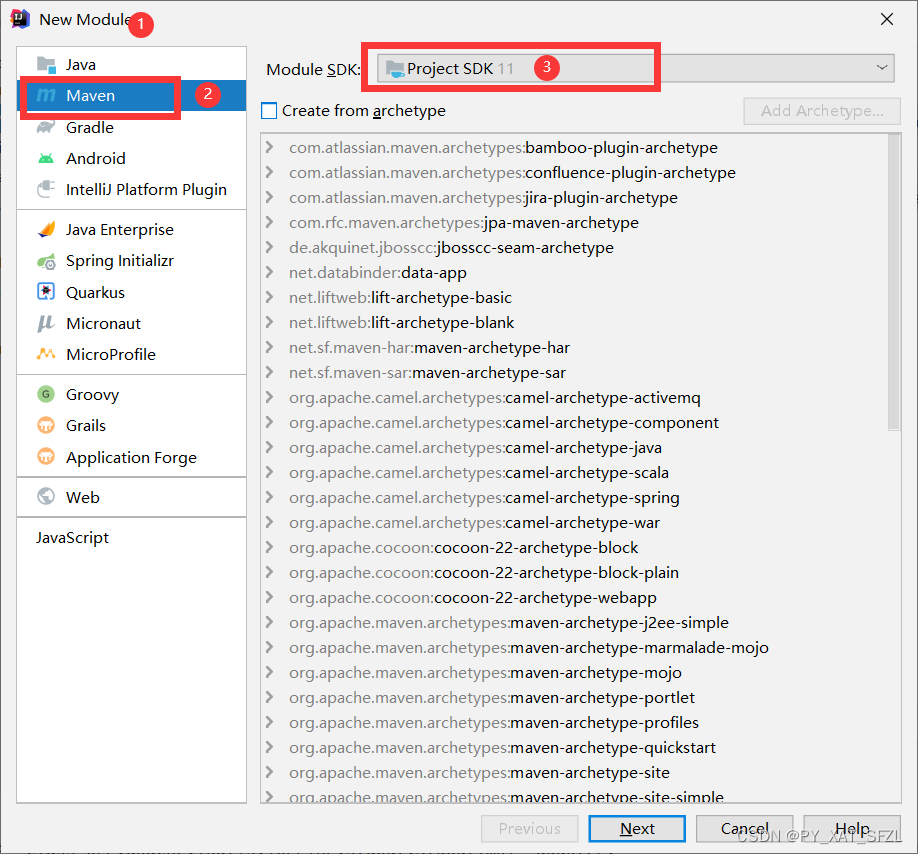This screenshot has height=854, width=918.
Task: Open the Module SDK dropdown arrow
Action: pos(882,67)
